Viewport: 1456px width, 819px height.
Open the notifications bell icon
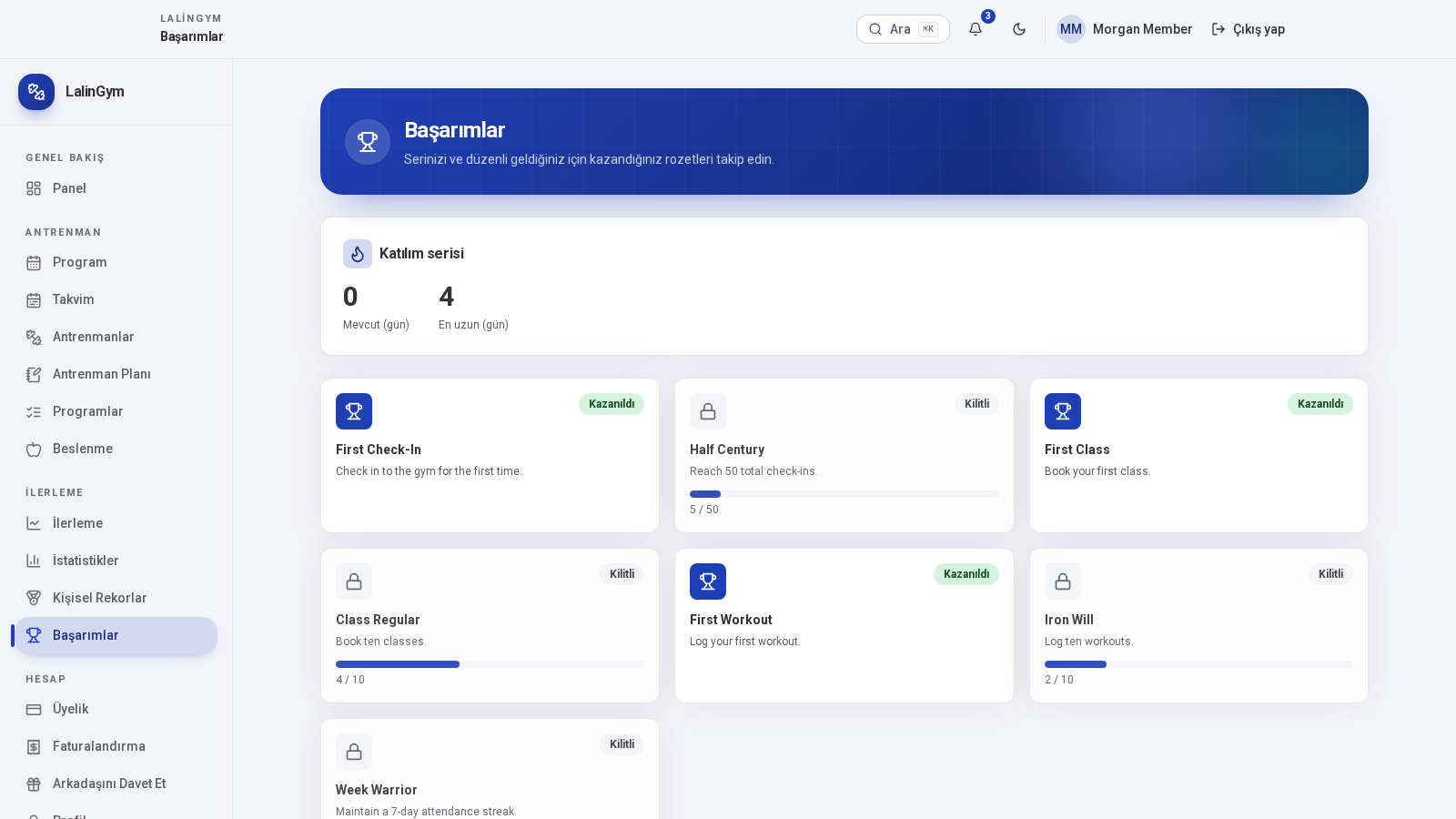tap(976, 29)
